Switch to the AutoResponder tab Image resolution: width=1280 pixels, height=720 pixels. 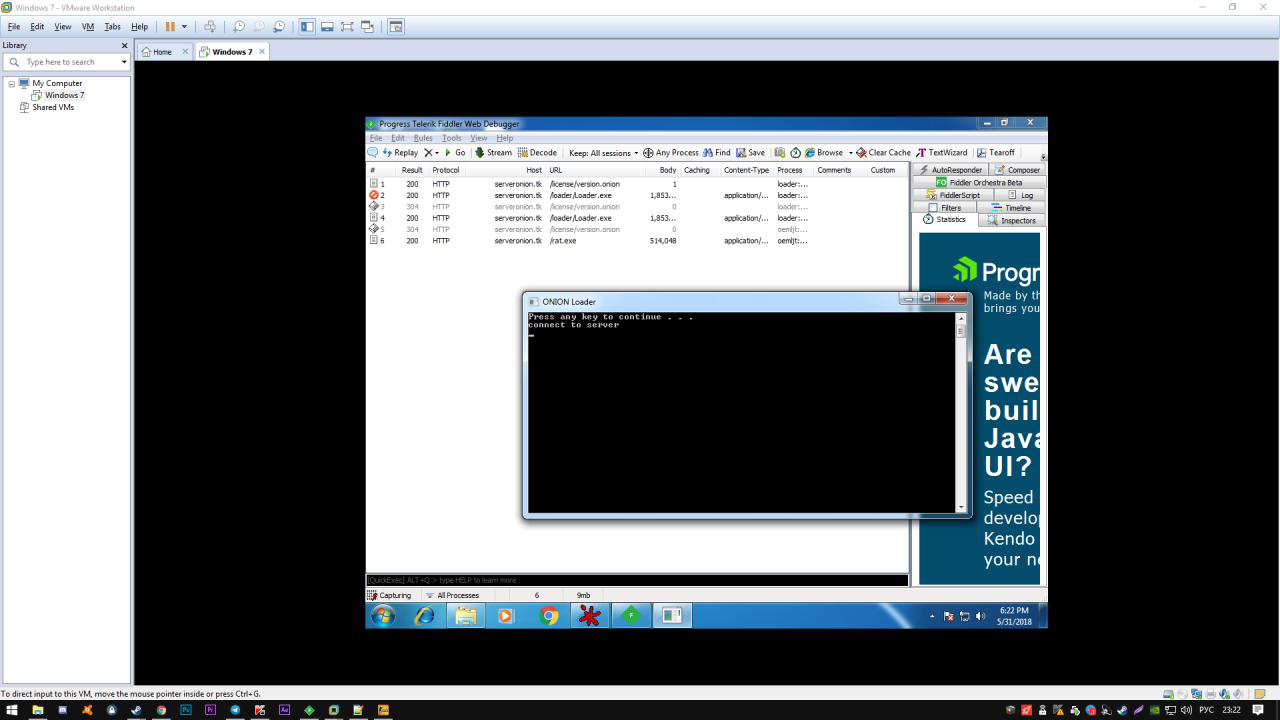[951, 170]
